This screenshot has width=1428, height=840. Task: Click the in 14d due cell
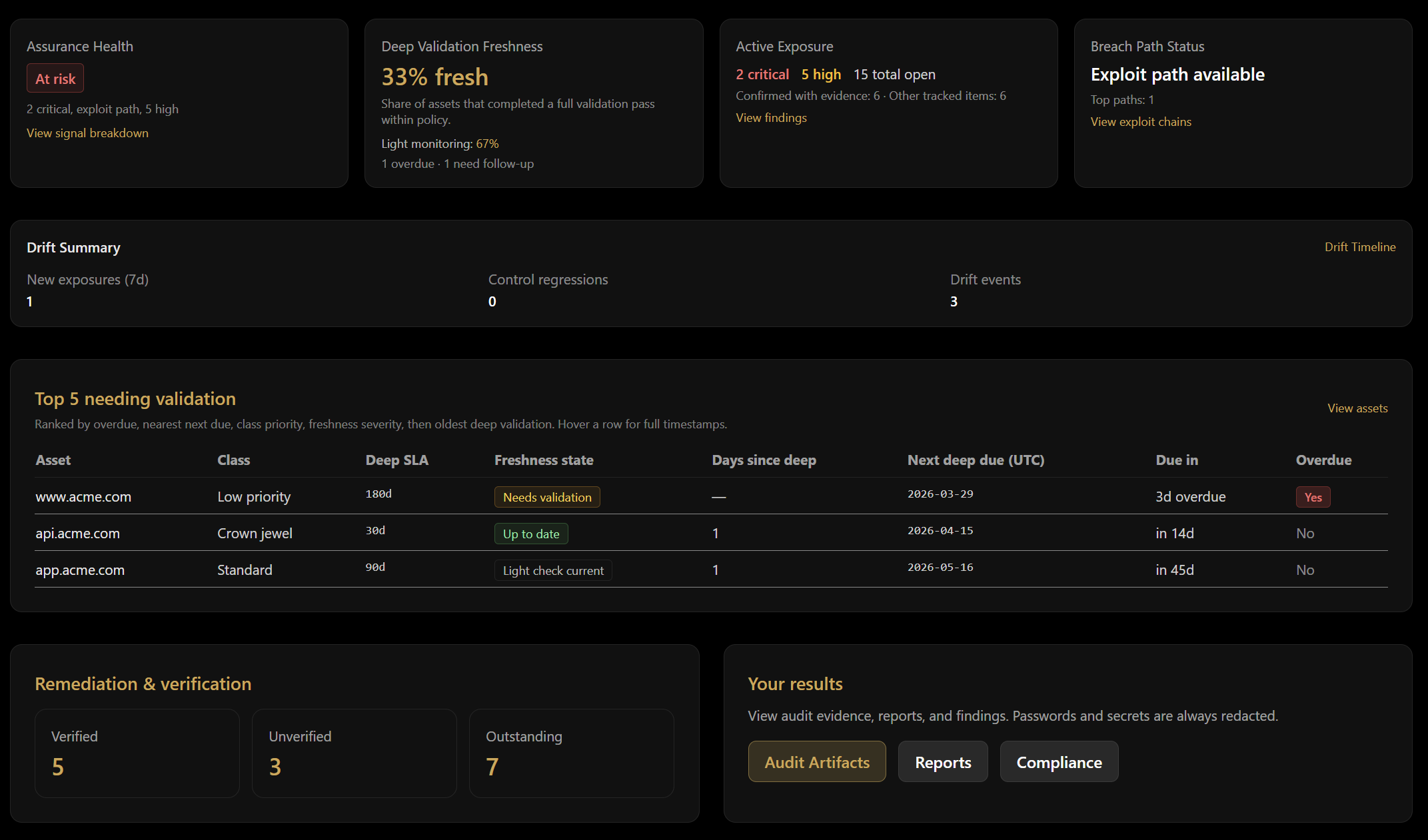(x=1175, y=534)
